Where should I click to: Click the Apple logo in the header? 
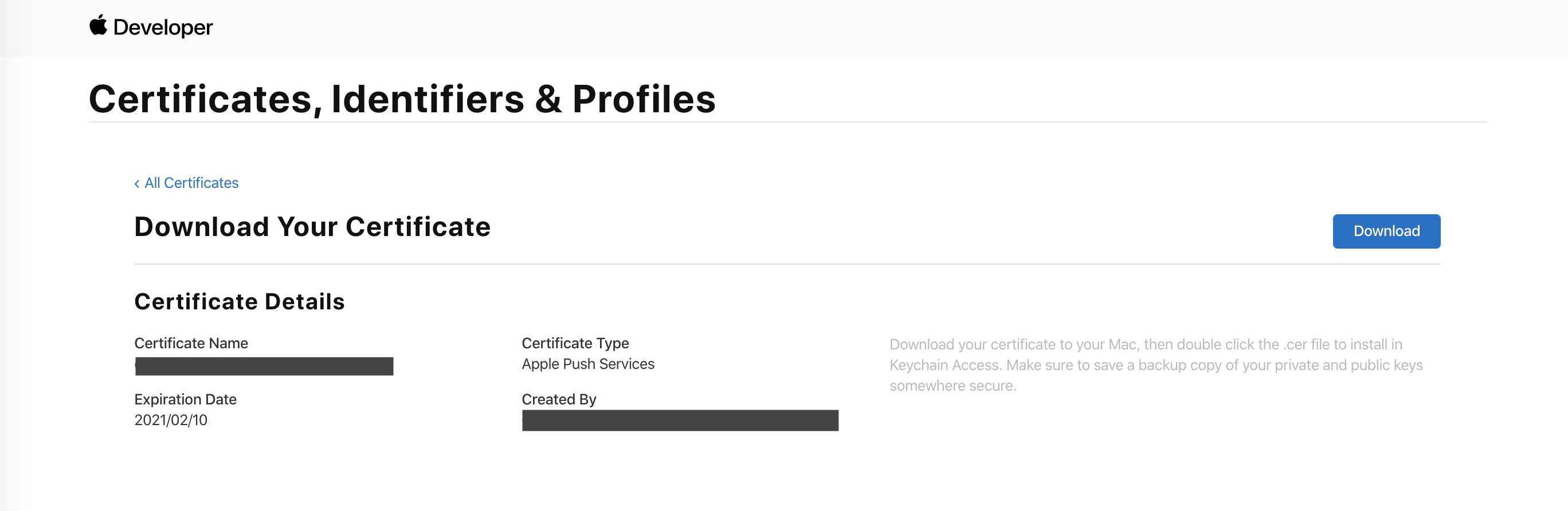tap(99, 26)
